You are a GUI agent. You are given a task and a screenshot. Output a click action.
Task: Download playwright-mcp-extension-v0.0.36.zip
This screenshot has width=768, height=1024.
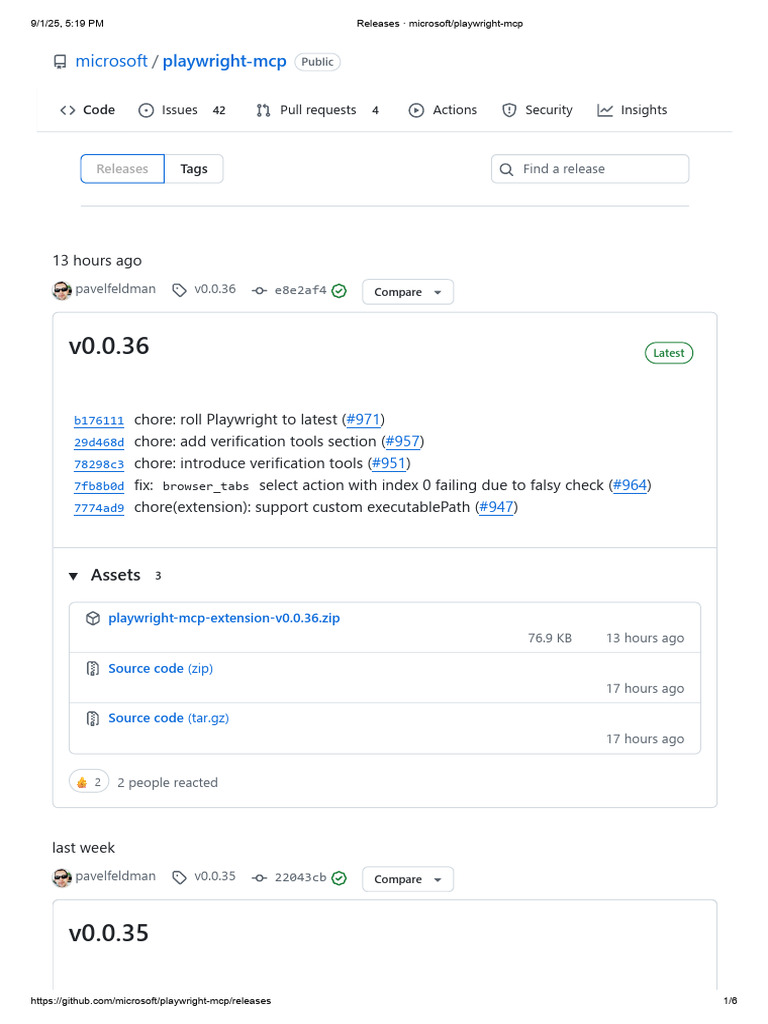224,618
